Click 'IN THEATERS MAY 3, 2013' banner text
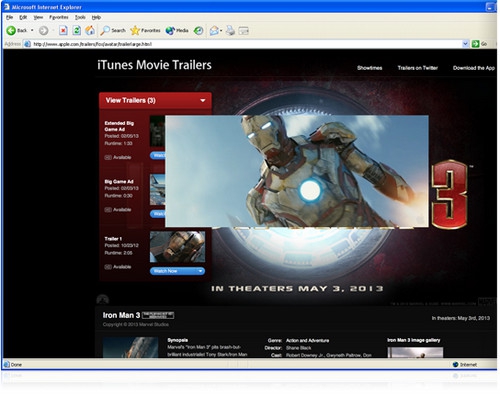 [x=297, y=289]
